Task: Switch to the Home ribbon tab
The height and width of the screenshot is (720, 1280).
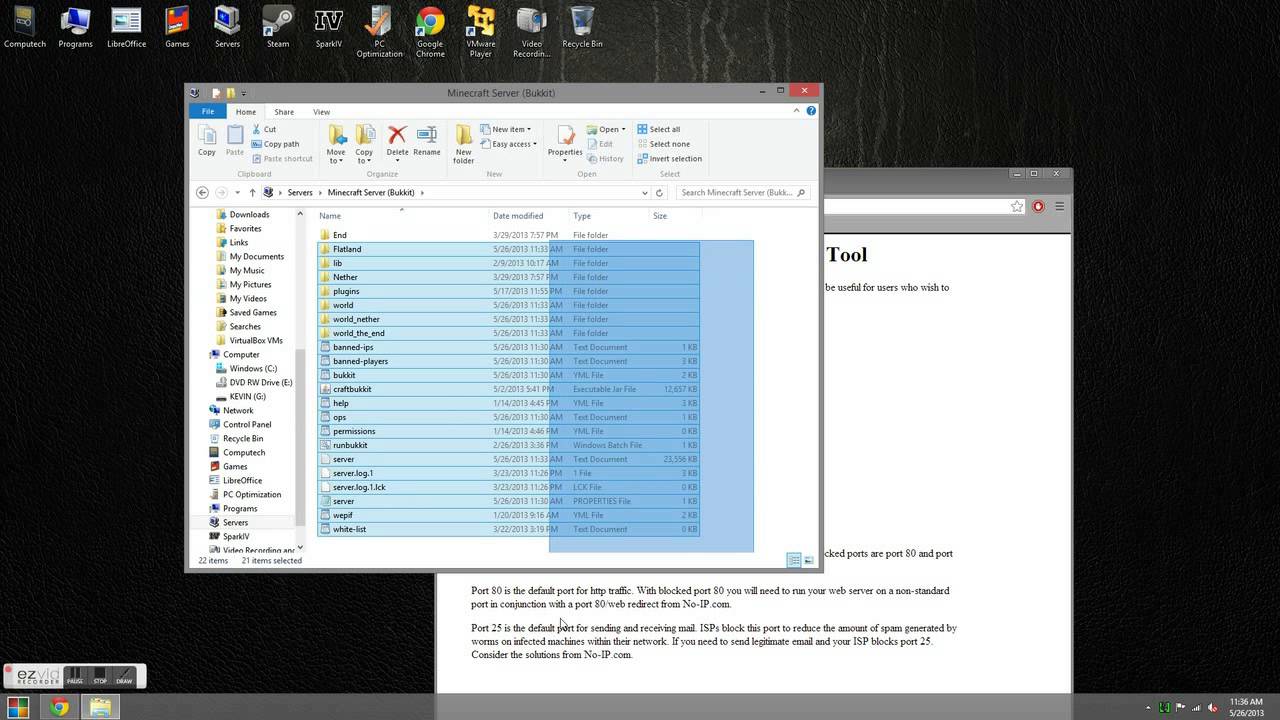Action: [x=246, y=112]
